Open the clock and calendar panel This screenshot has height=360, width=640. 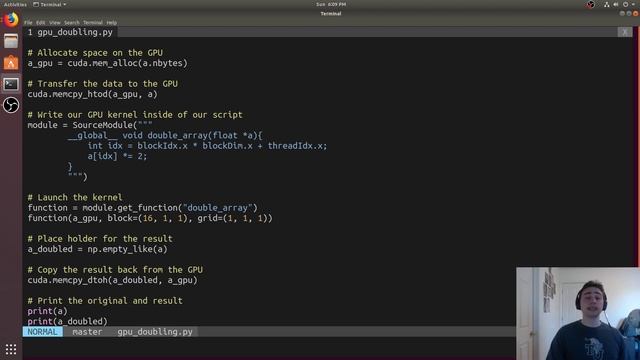click(331, 4)
